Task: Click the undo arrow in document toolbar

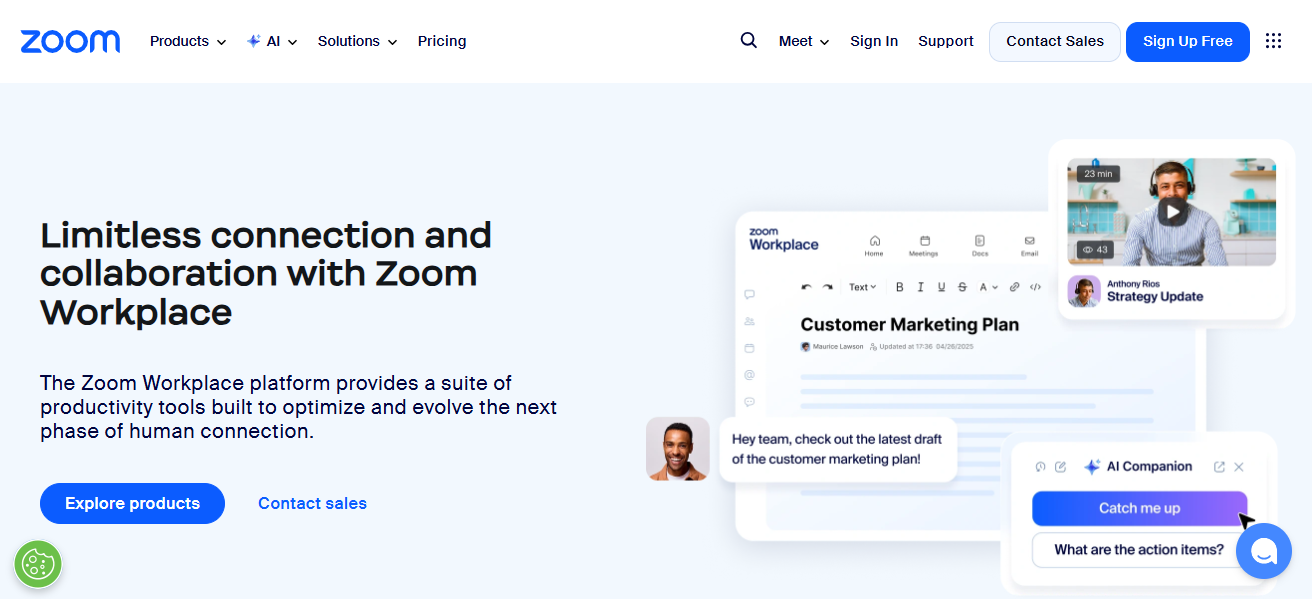Action: tap(807, 287)
